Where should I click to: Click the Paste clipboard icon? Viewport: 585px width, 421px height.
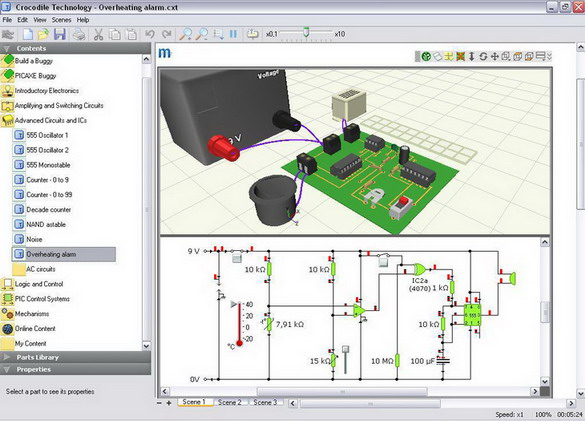[131, 34]
